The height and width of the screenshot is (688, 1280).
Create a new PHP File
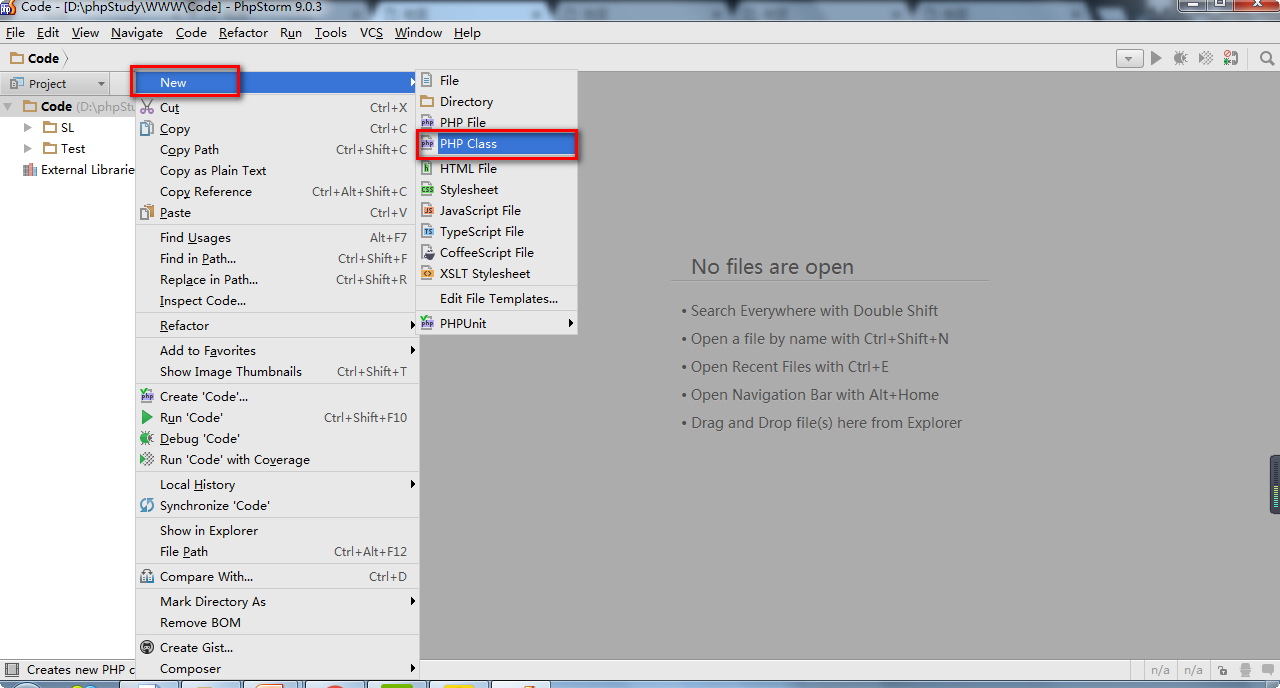pos(497,122)
